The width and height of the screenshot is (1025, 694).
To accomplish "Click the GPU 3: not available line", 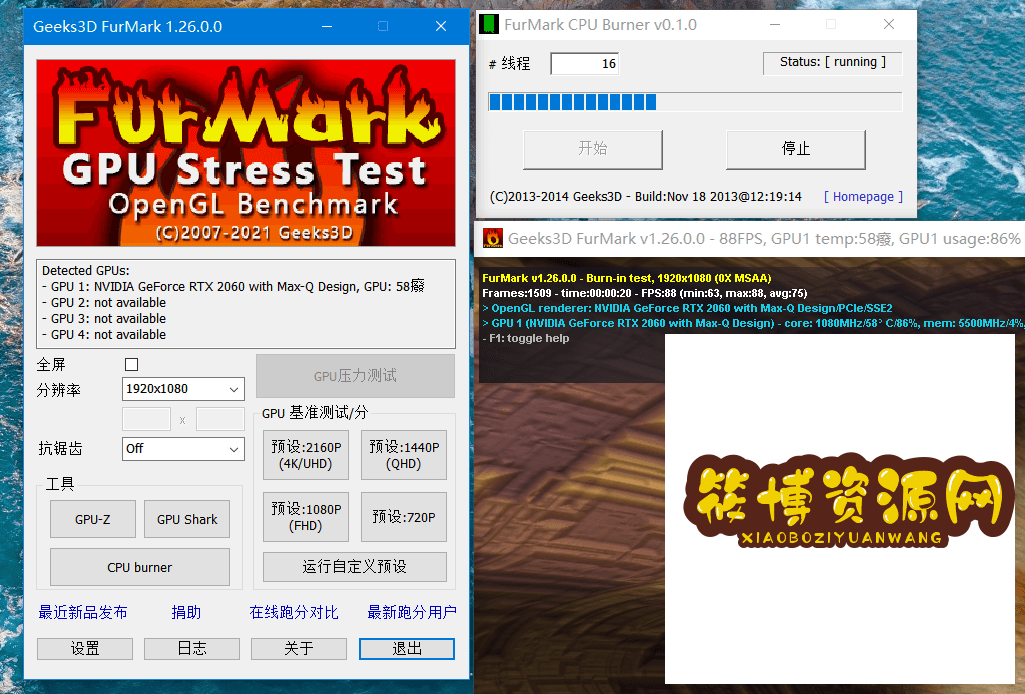I will tap(104, 319).
